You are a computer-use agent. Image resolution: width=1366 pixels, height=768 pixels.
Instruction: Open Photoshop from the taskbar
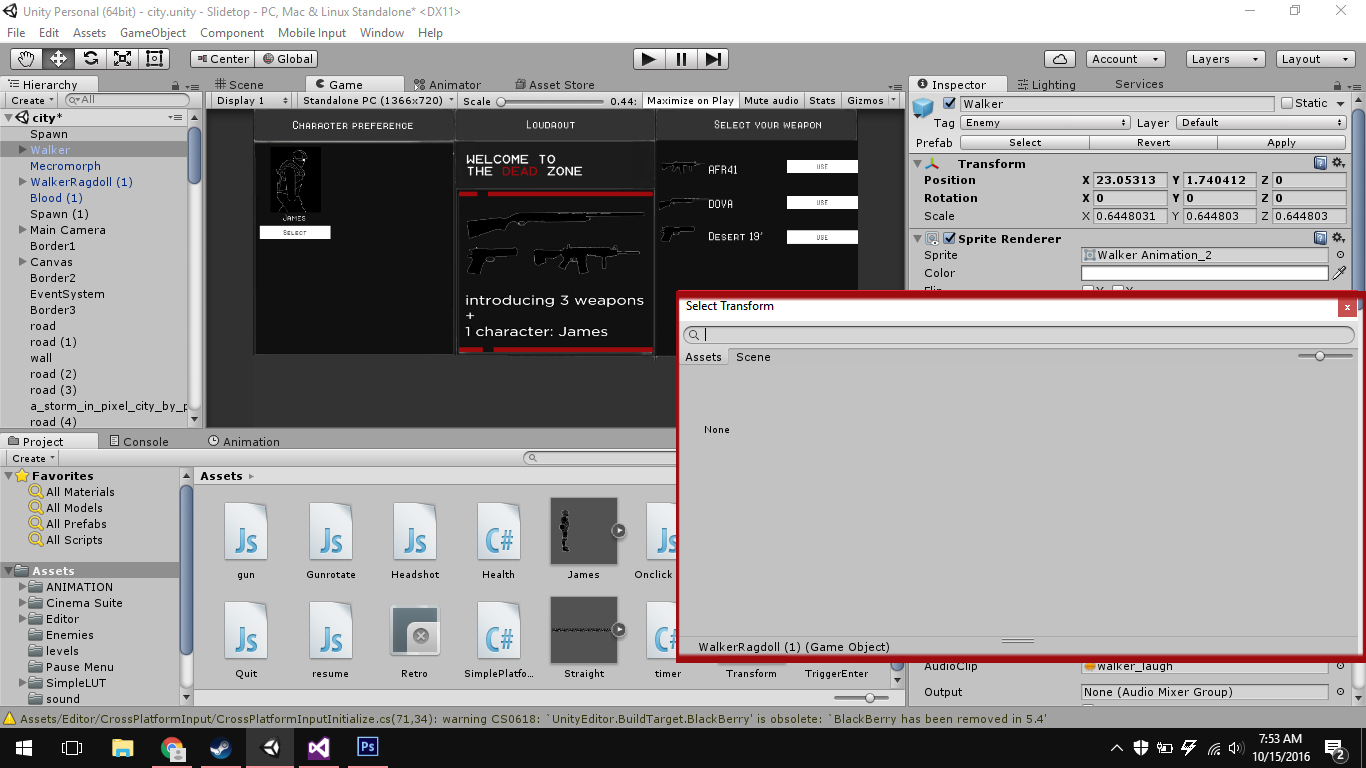point(368,747)
